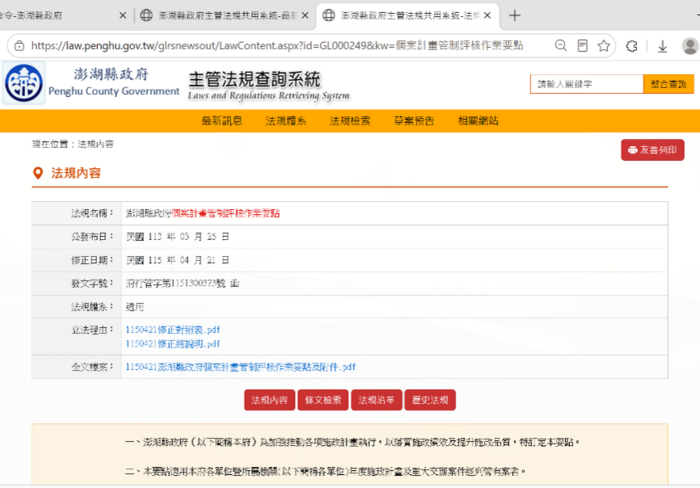
Task: Select the 歷史法規 button
Action: (430, 400)
